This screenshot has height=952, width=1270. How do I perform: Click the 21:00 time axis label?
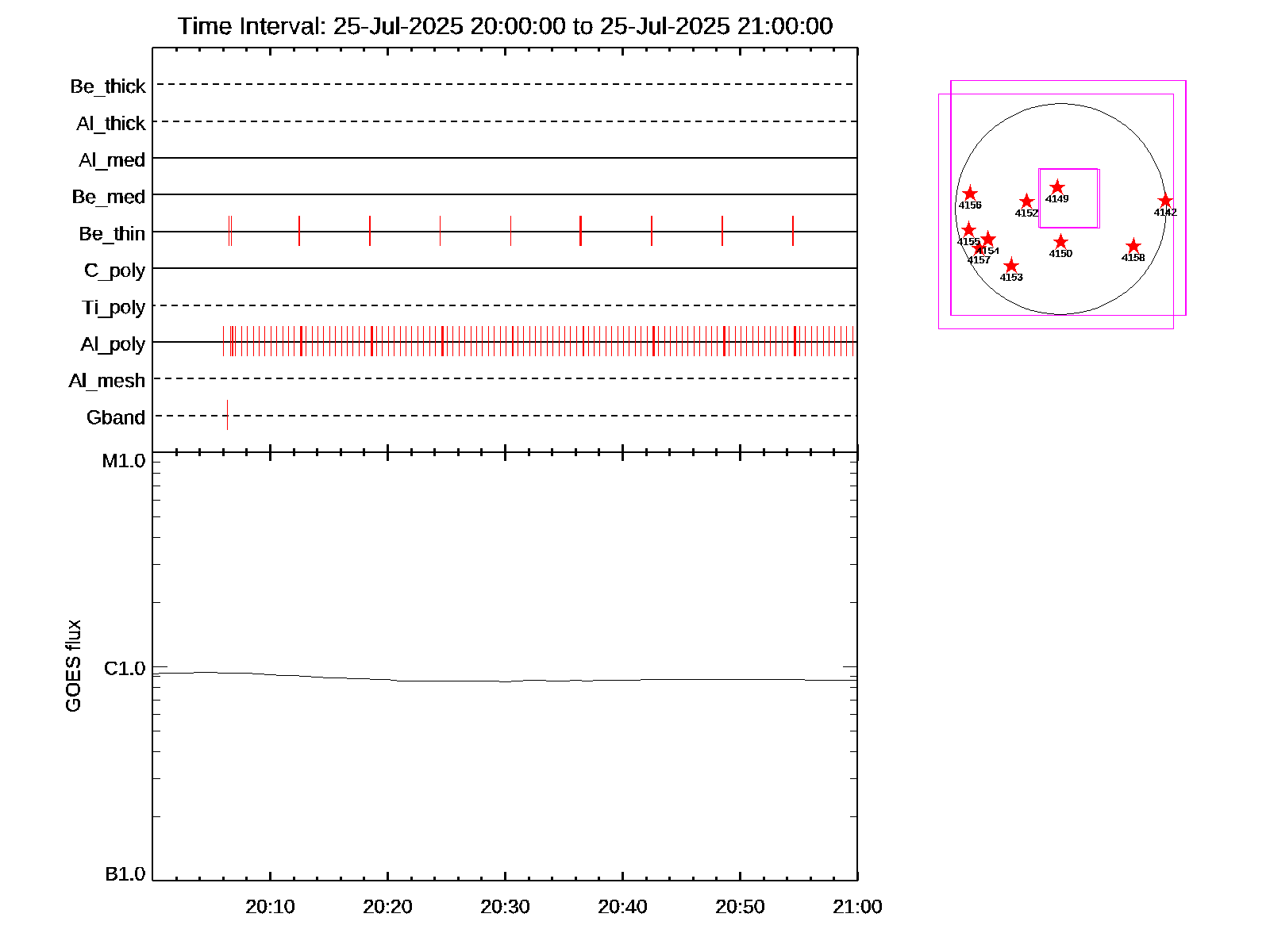pos(857,907)
